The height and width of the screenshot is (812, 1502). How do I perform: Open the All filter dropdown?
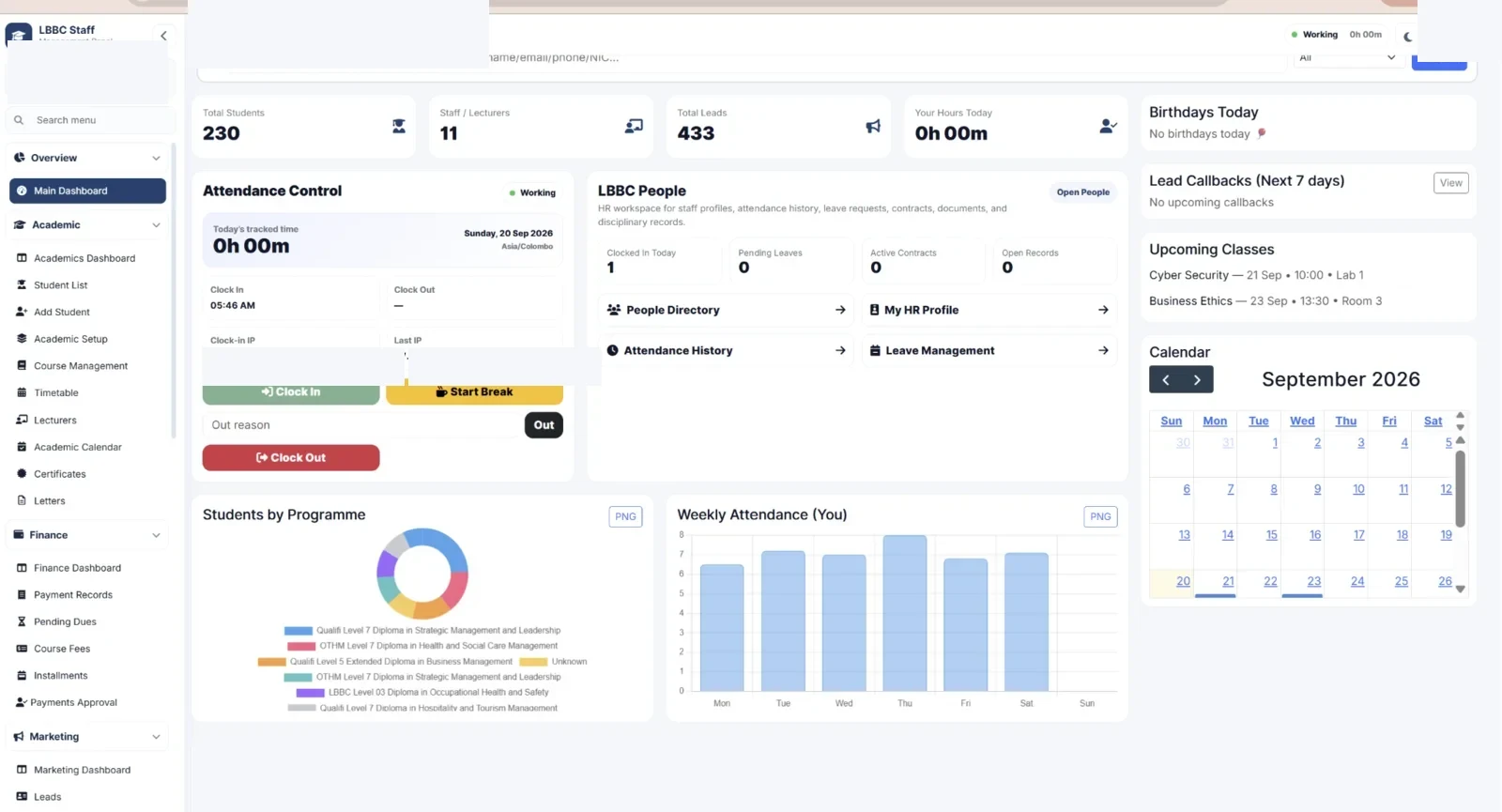1348,58
